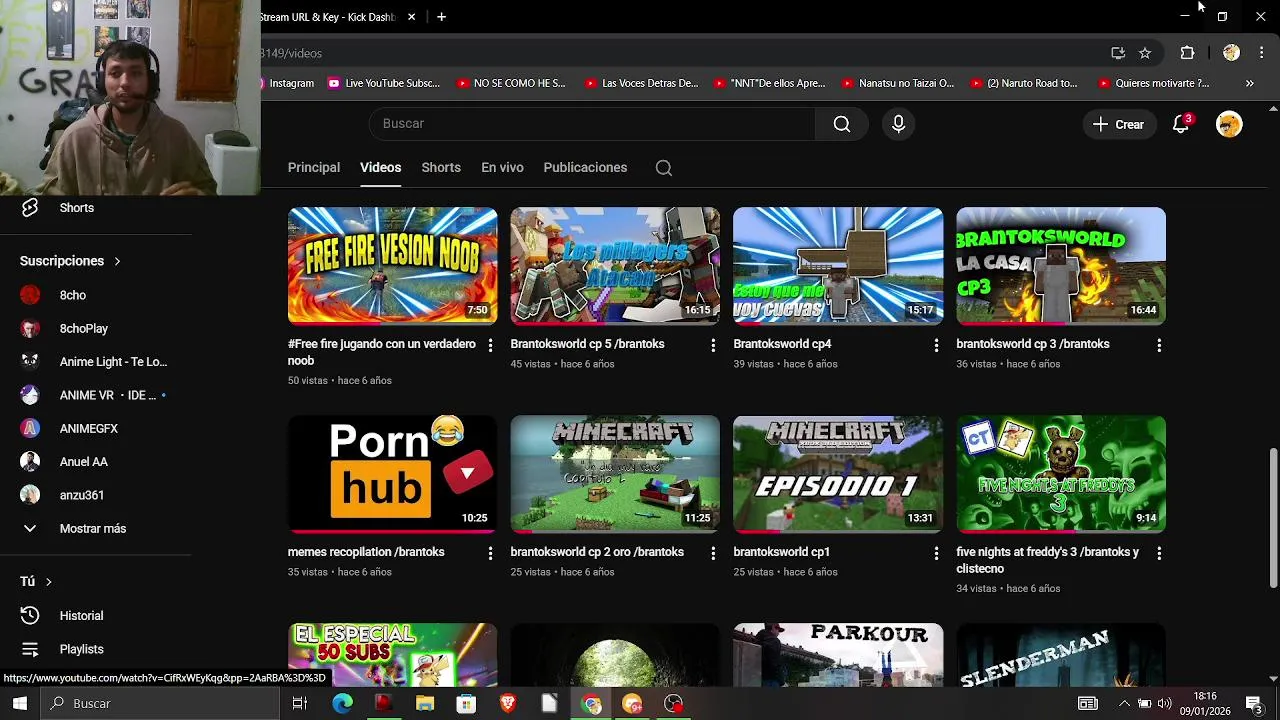Open the notifications bell

(x=1181, y=124)
